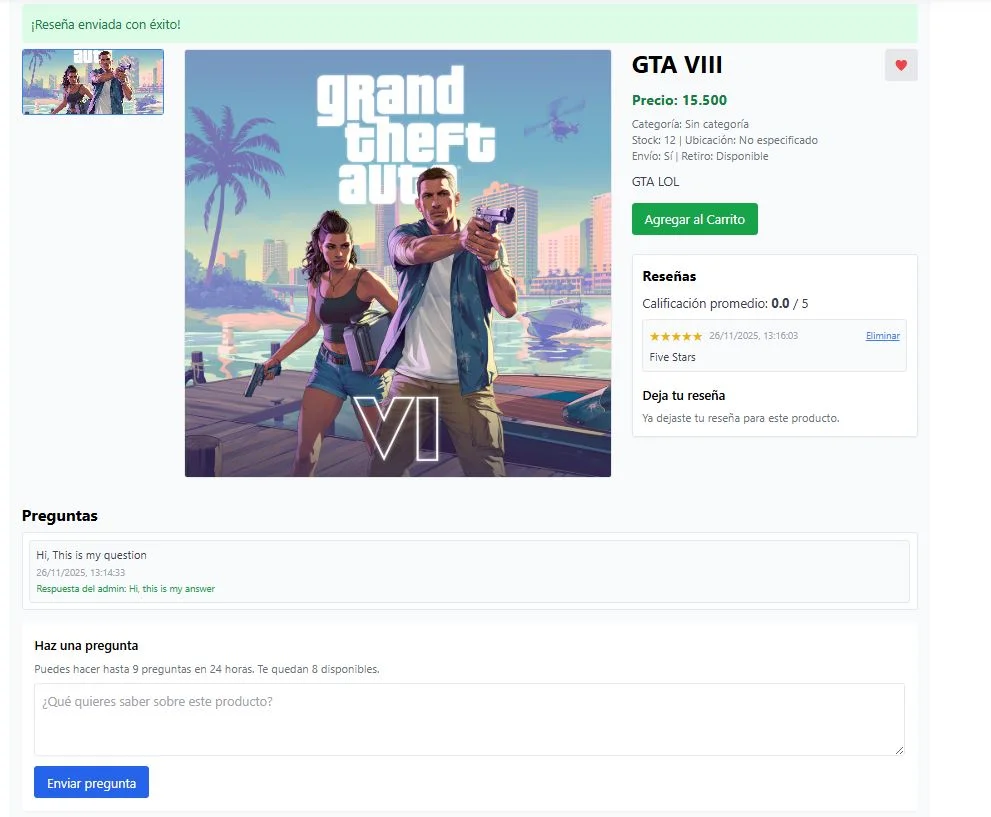Click the Five Stars review text
This screenshot has height=817, width=991.
pos(672,357)
